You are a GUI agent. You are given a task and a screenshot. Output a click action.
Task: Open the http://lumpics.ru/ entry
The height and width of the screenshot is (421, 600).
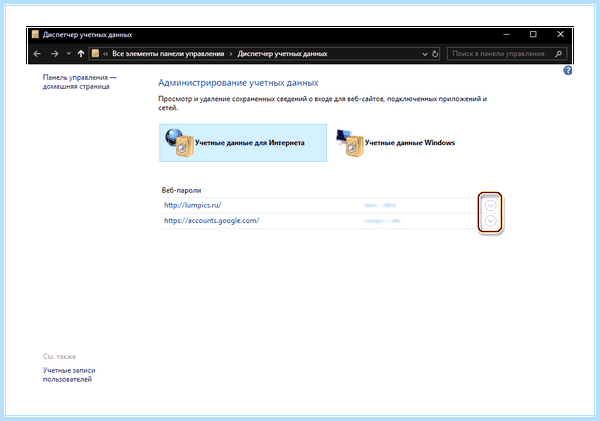tap(192, 205)
